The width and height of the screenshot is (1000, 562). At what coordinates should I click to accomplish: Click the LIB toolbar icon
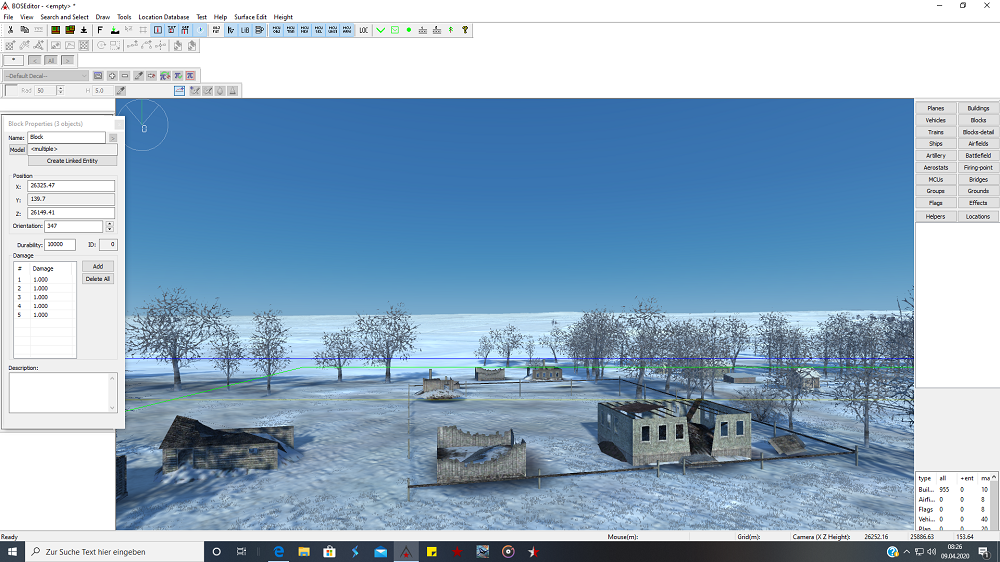point(245,30)
